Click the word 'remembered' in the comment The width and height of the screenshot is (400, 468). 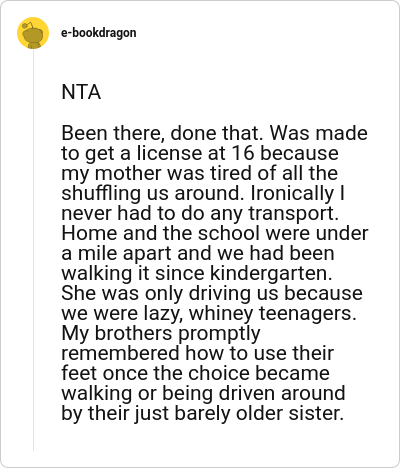click(x=120, y=353)
